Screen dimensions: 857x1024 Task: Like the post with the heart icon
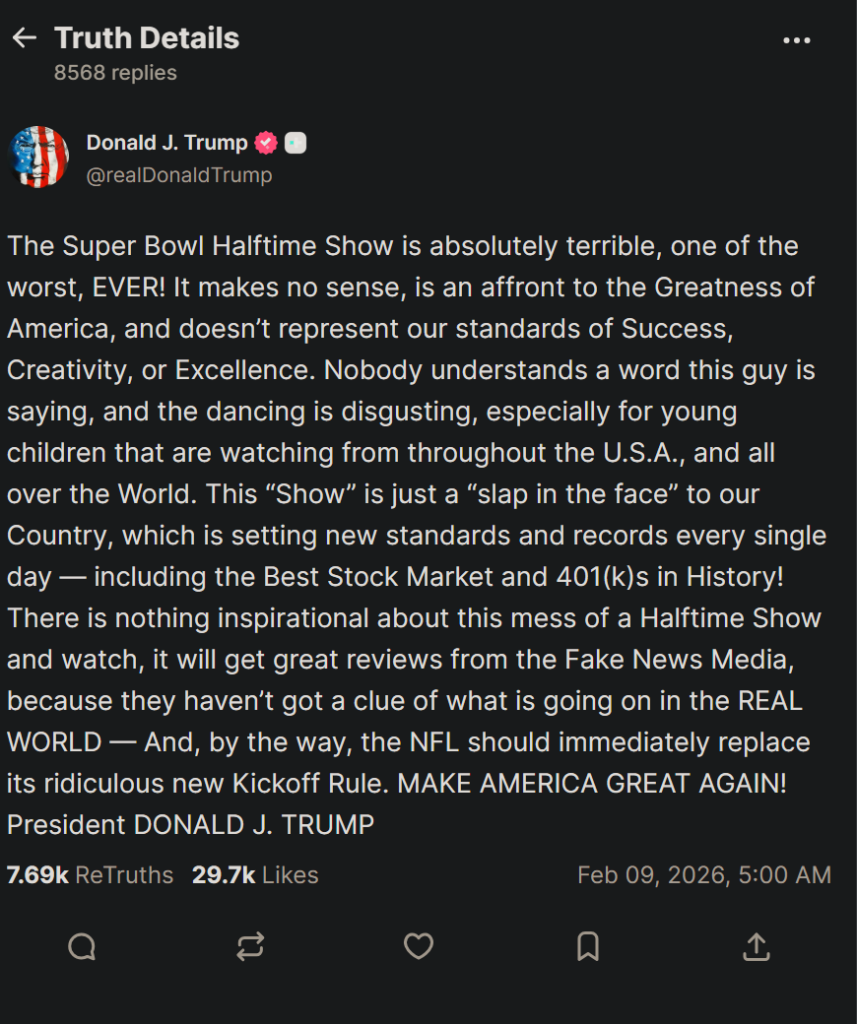click(x=418, y=946)
